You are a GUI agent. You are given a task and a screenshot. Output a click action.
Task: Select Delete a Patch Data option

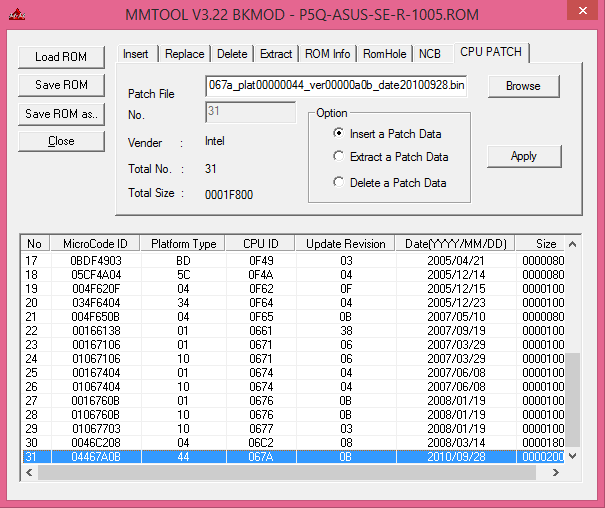(390, 182)
